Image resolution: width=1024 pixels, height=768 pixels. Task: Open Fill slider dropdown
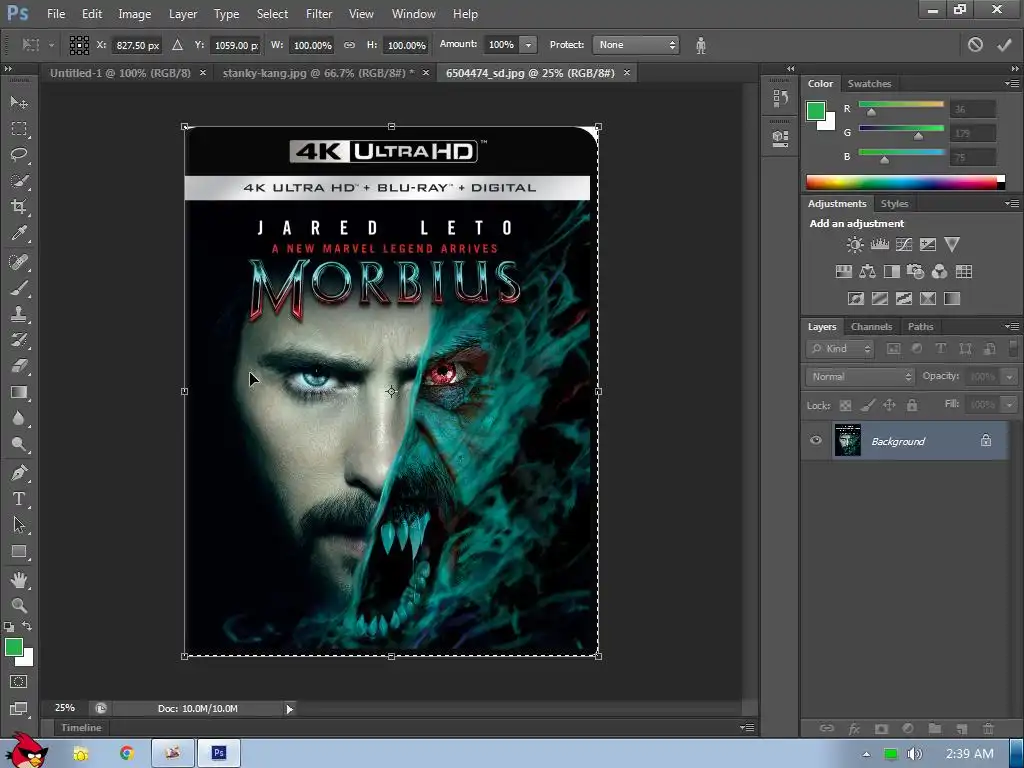(1009, 405)
